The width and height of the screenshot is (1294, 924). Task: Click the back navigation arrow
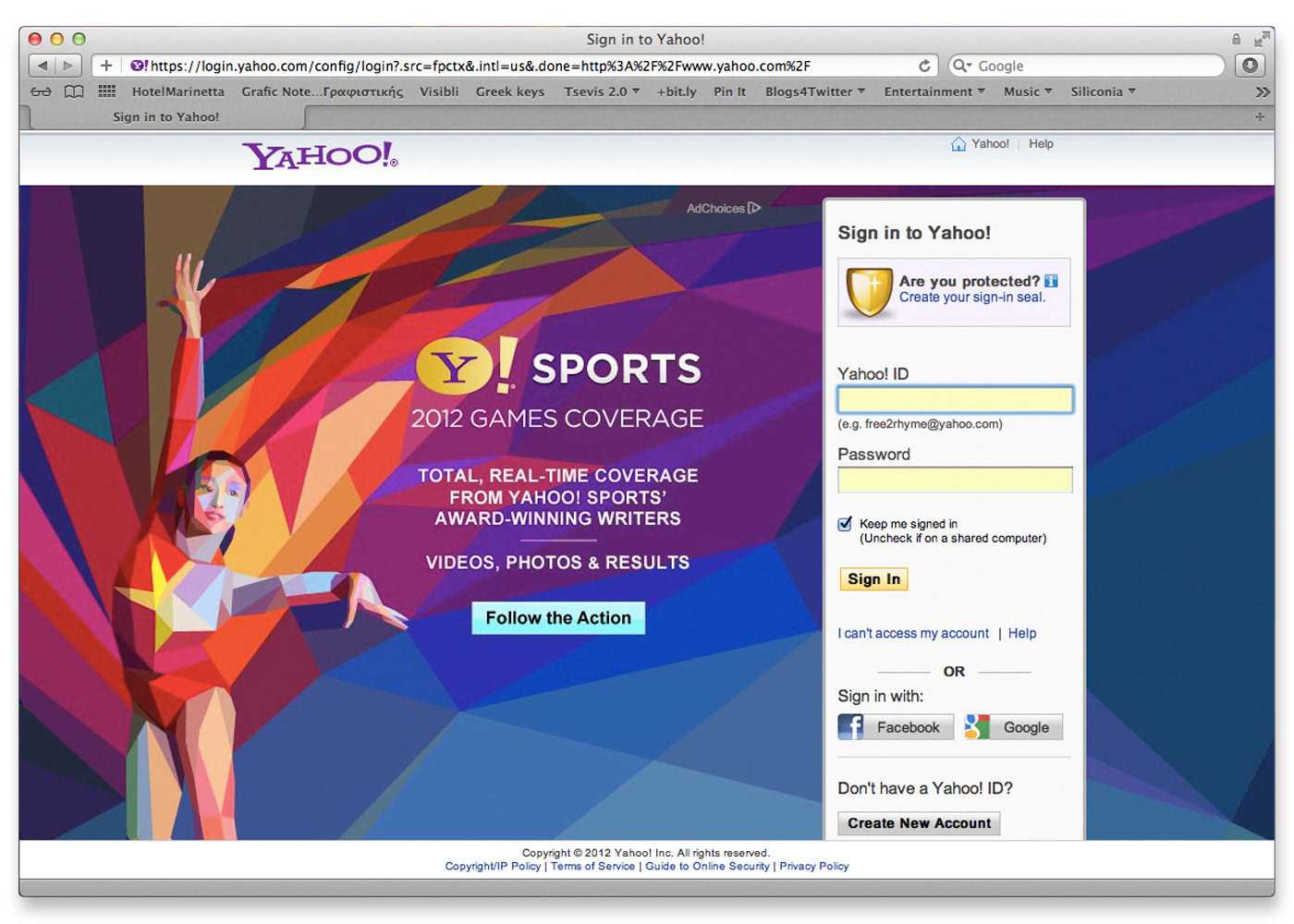click(43, 66)
